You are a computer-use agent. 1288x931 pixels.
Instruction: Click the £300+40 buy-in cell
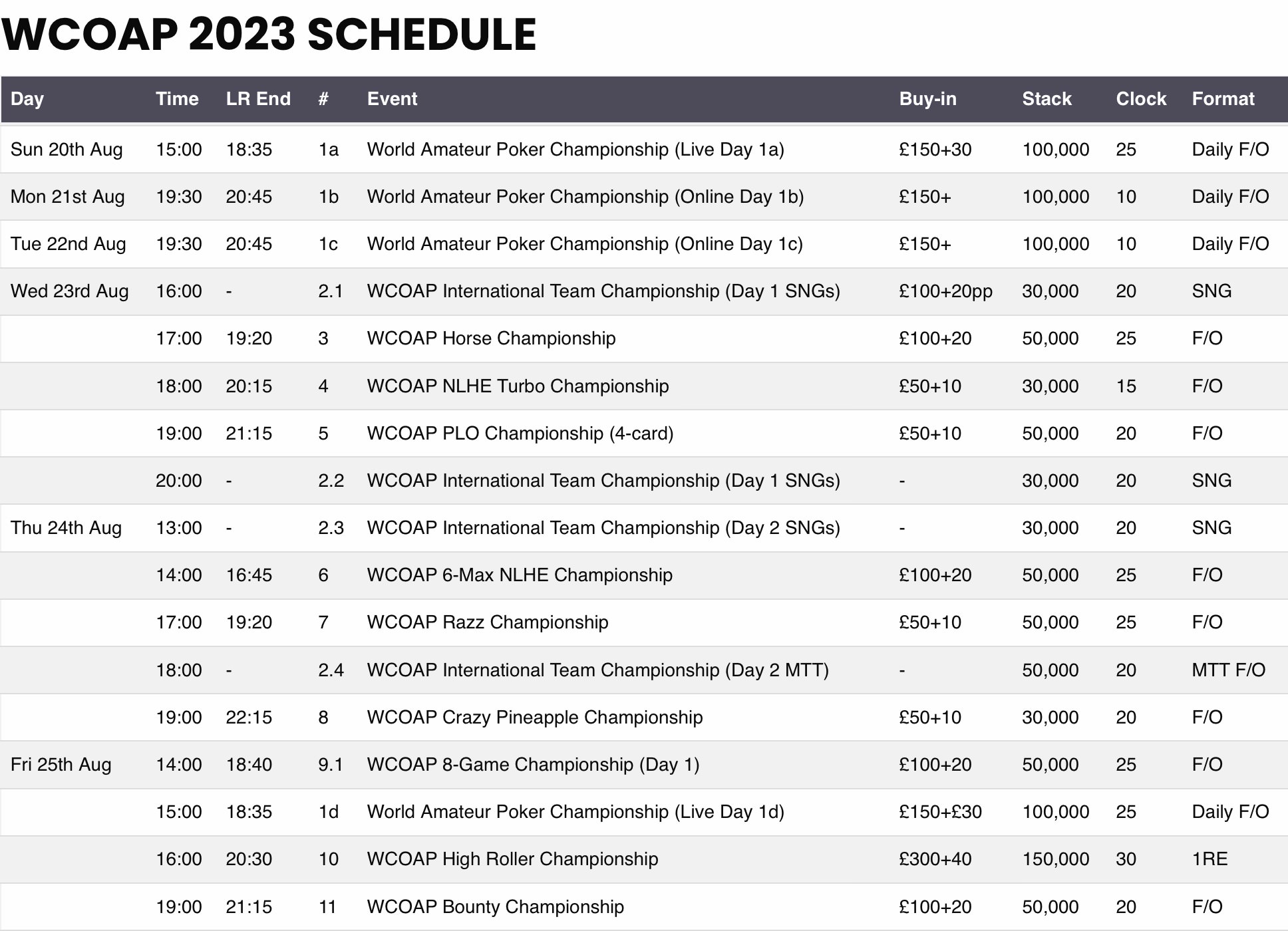coord(935,859)
